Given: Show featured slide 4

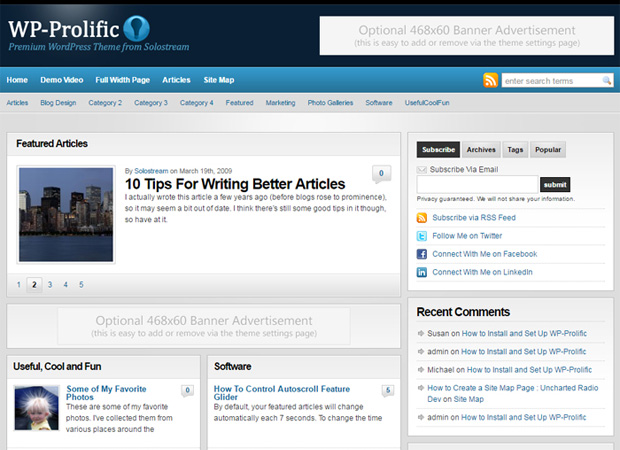Looking at the screenshot, I should pos(66,285).
